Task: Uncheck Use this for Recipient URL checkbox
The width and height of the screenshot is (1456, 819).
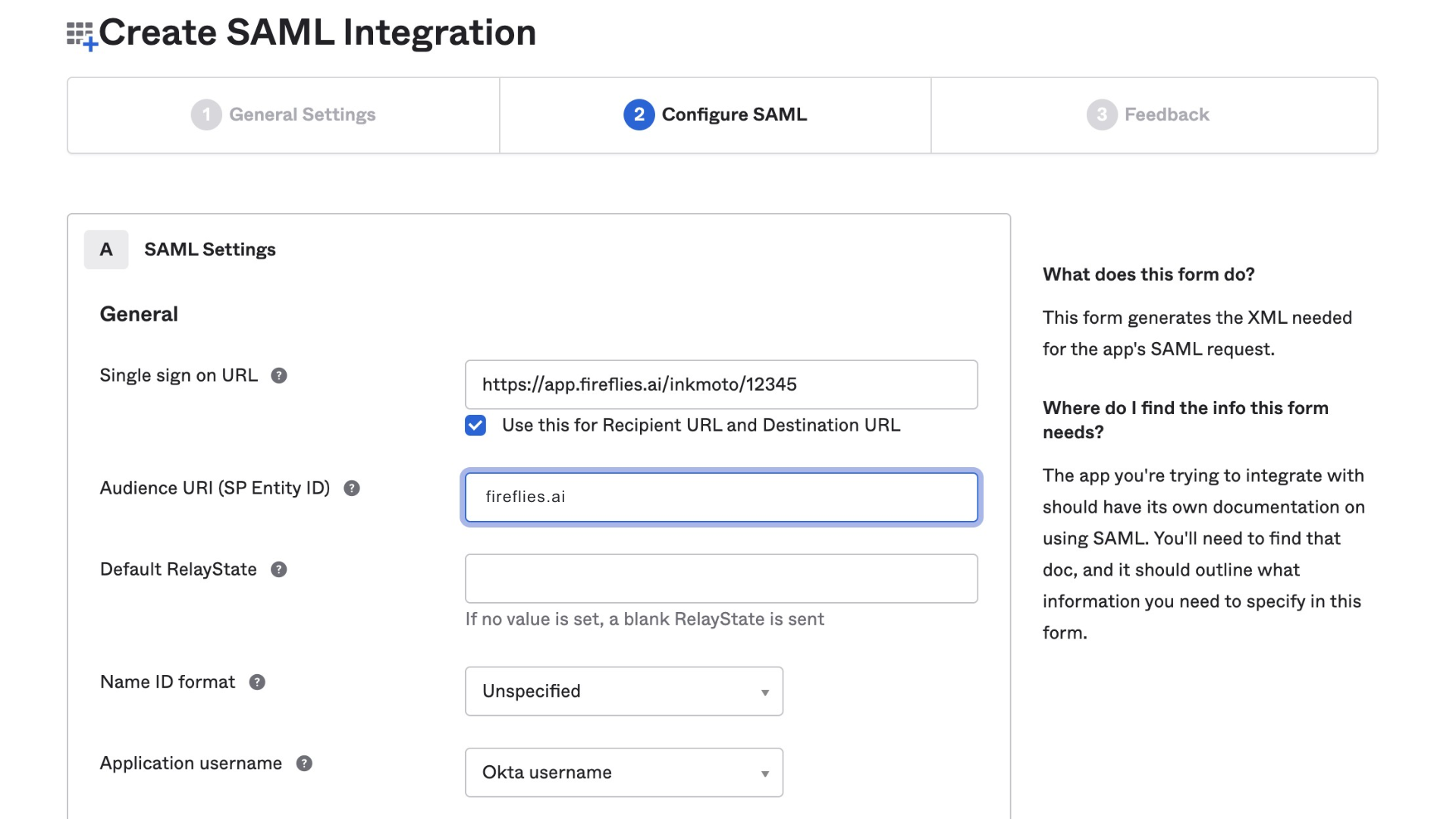Action: coord(475,425)
